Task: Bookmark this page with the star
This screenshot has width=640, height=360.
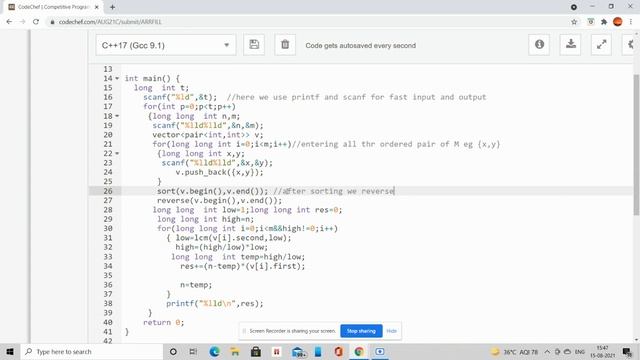Action: tap(574, 22)
